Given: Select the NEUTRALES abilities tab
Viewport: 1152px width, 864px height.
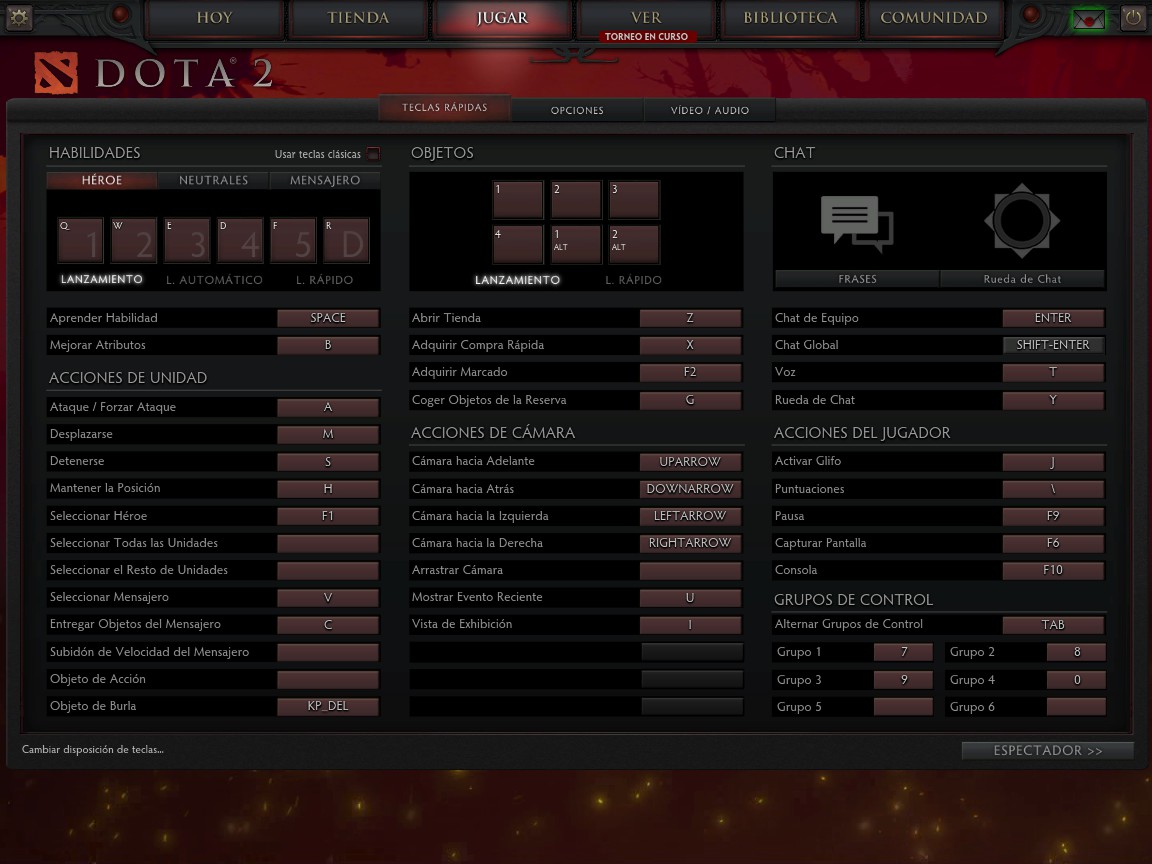Looking at the screenshot, I should coord(213,180).
